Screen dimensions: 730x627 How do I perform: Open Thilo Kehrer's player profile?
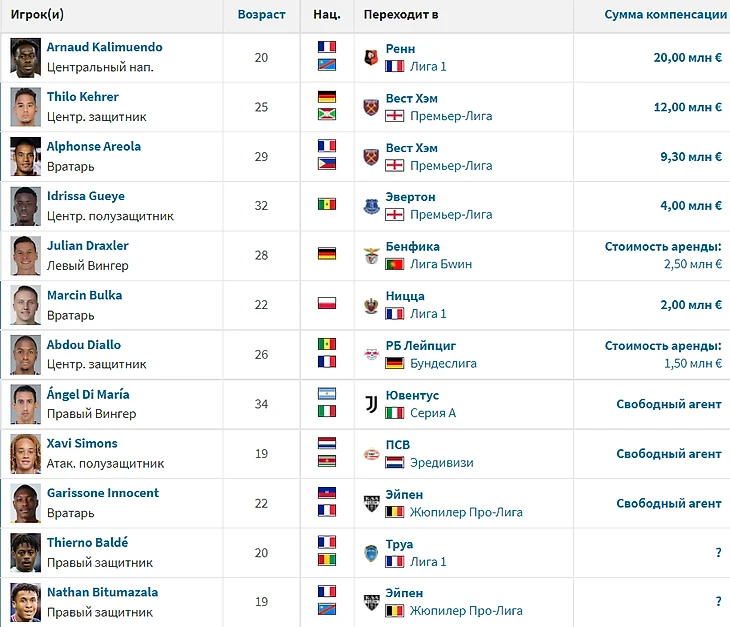point(82,97)
